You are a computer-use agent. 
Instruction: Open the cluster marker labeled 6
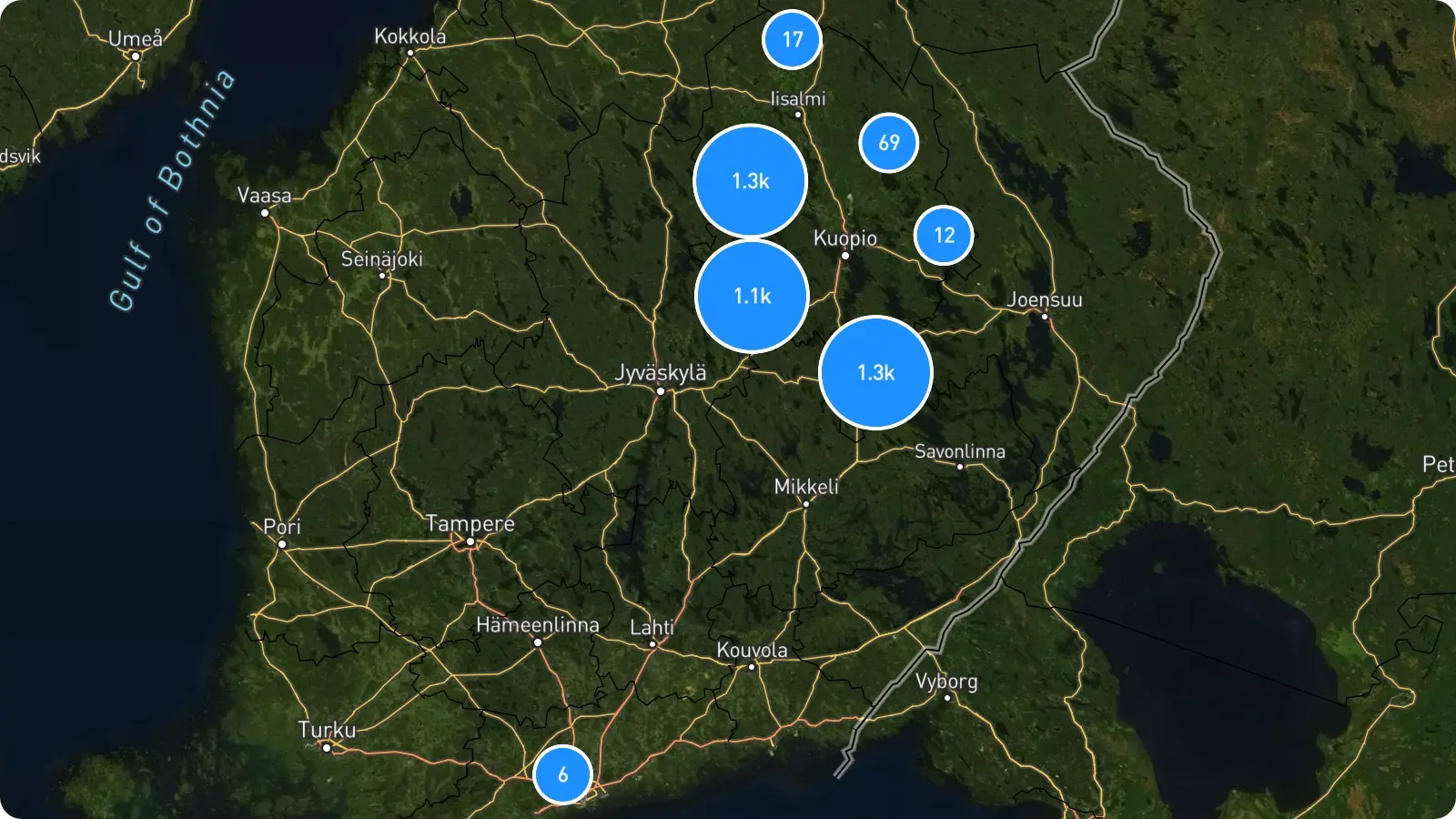tap(562, 774)
